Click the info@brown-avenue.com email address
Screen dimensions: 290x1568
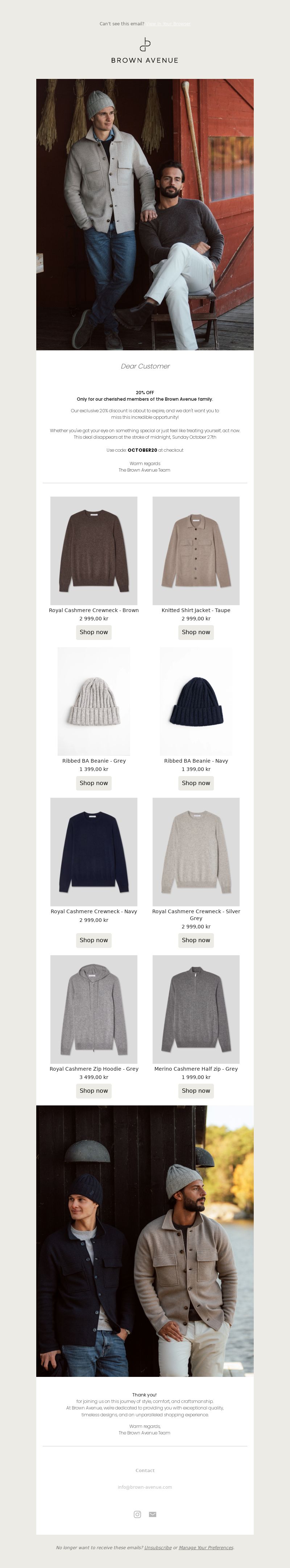145,1487
